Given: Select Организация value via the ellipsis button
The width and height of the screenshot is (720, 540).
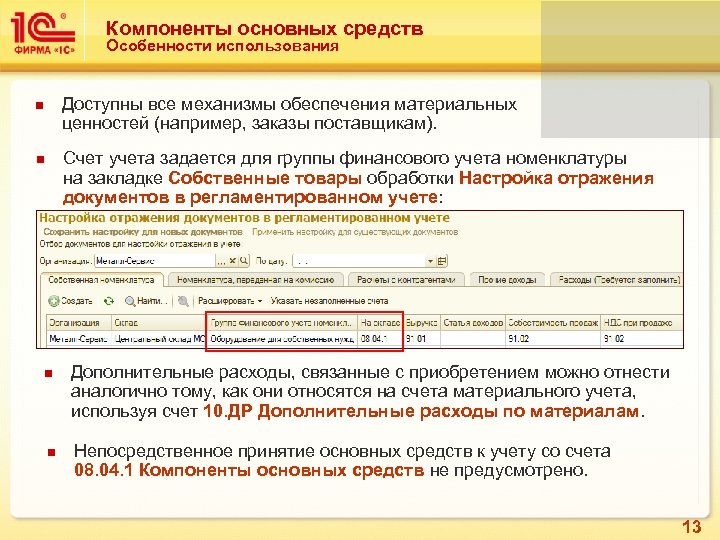Looking at the screenshot, I should (221, 261).
